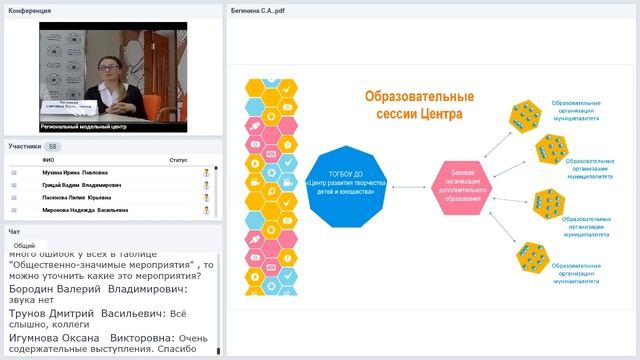Viewport: 640px width, 360px height.
Task: Open the Общий chat tab
Action: pyautogui.click(x=24, y=246)
